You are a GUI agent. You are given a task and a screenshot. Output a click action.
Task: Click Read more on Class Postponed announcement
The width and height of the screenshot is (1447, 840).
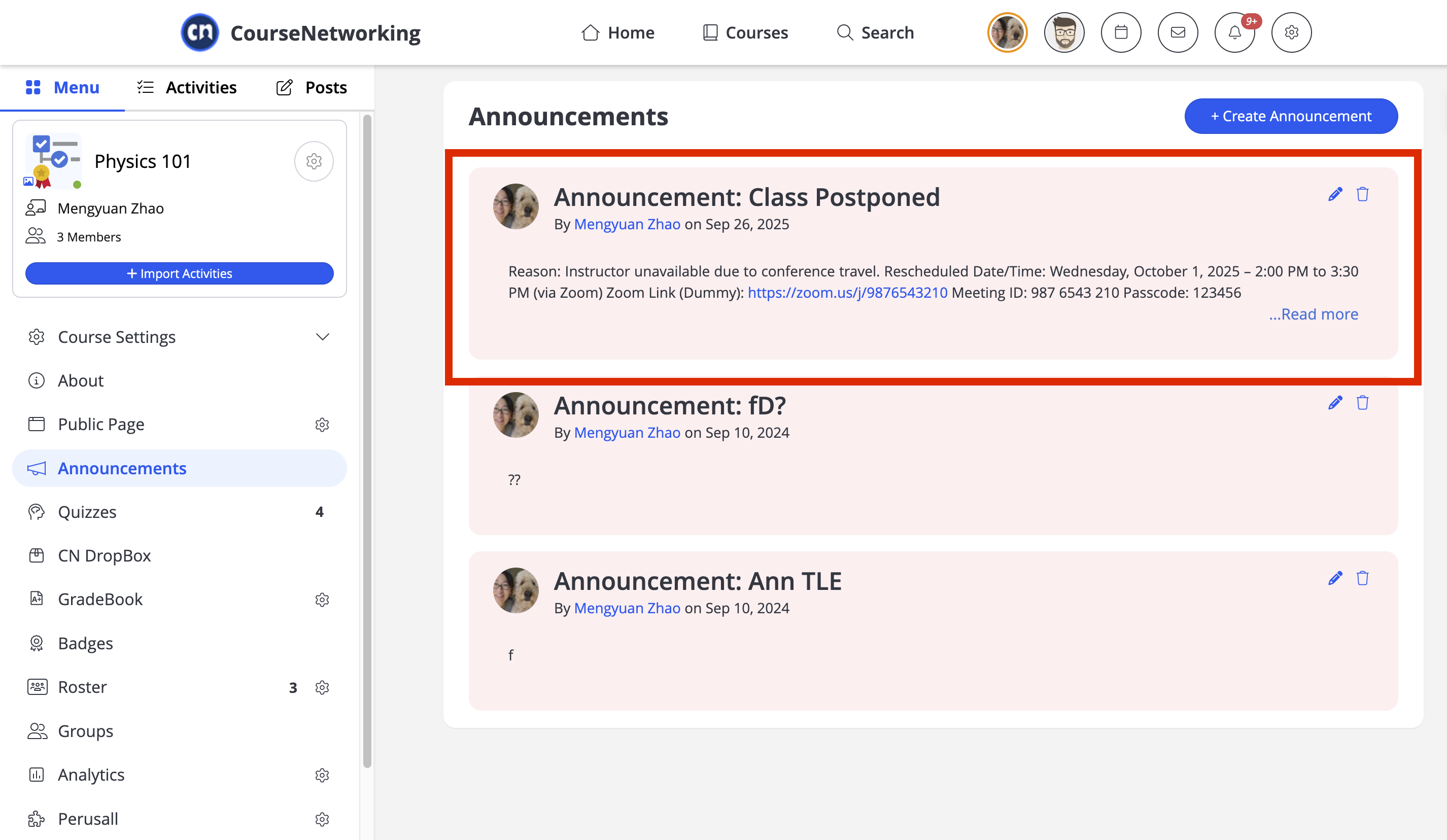pos(1314,314)
